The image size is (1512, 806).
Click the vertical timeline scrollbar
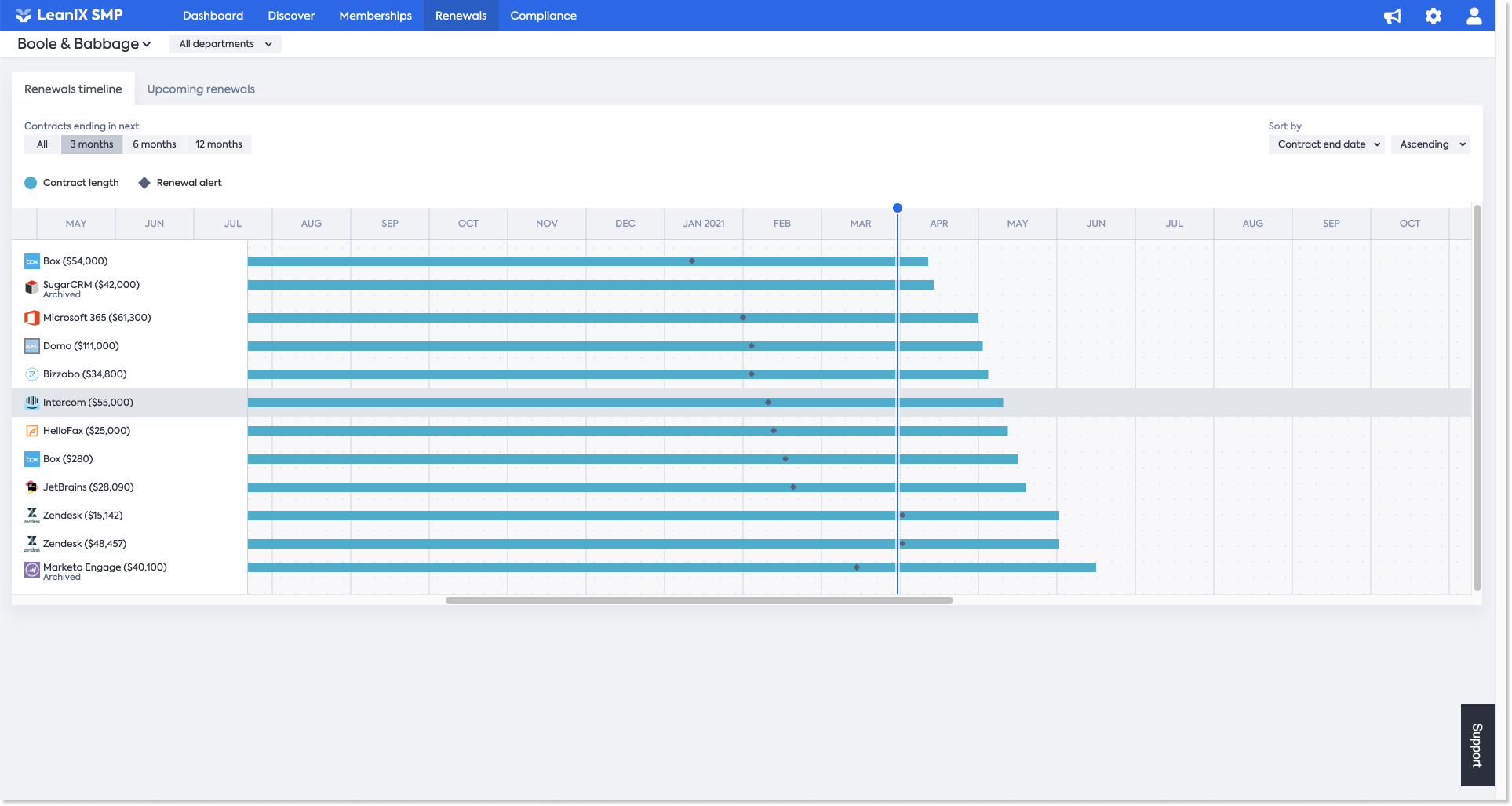tap(1477, 398)
